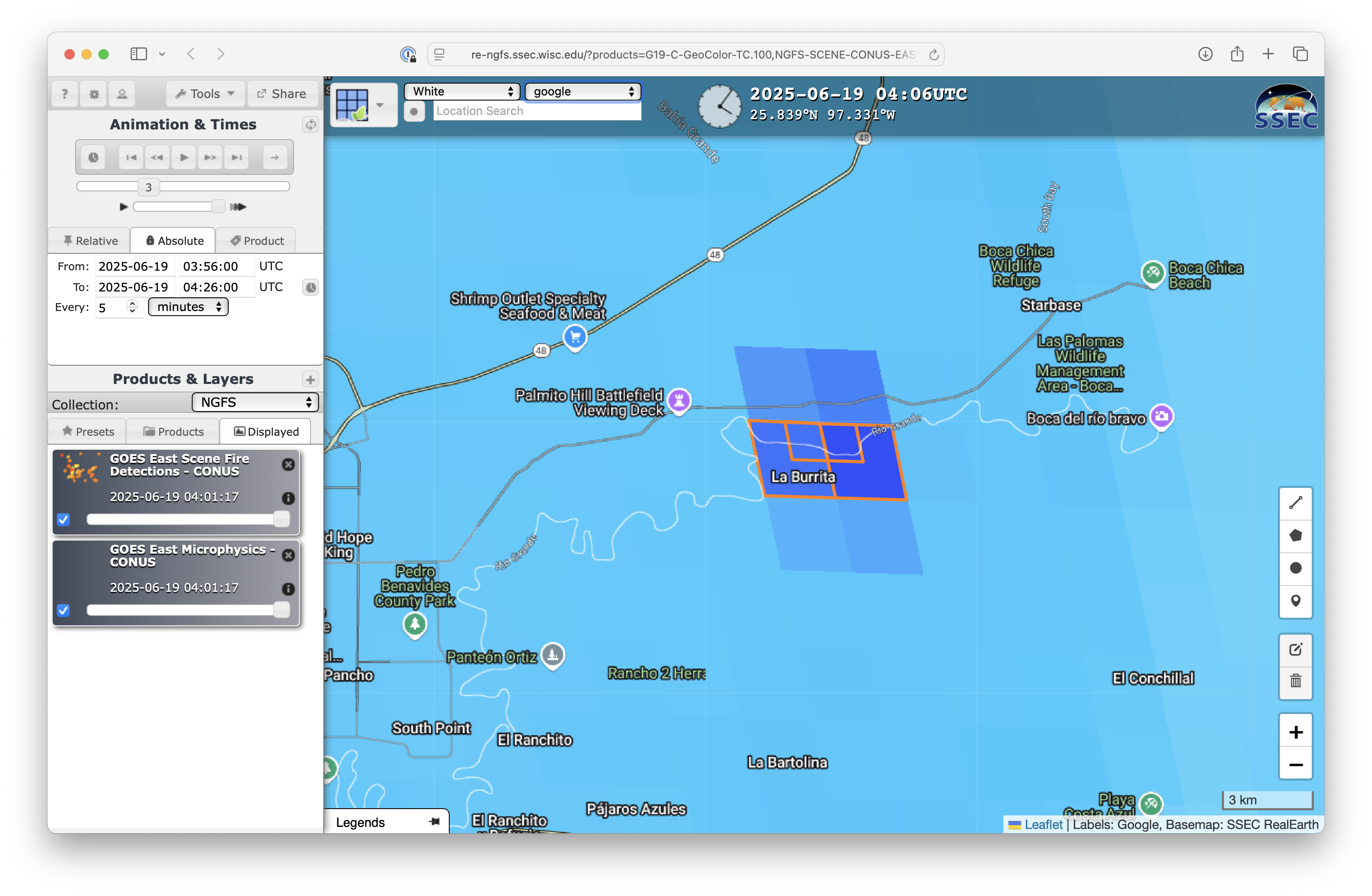
Task: Open the help question mark button
Action: [64, 94]
